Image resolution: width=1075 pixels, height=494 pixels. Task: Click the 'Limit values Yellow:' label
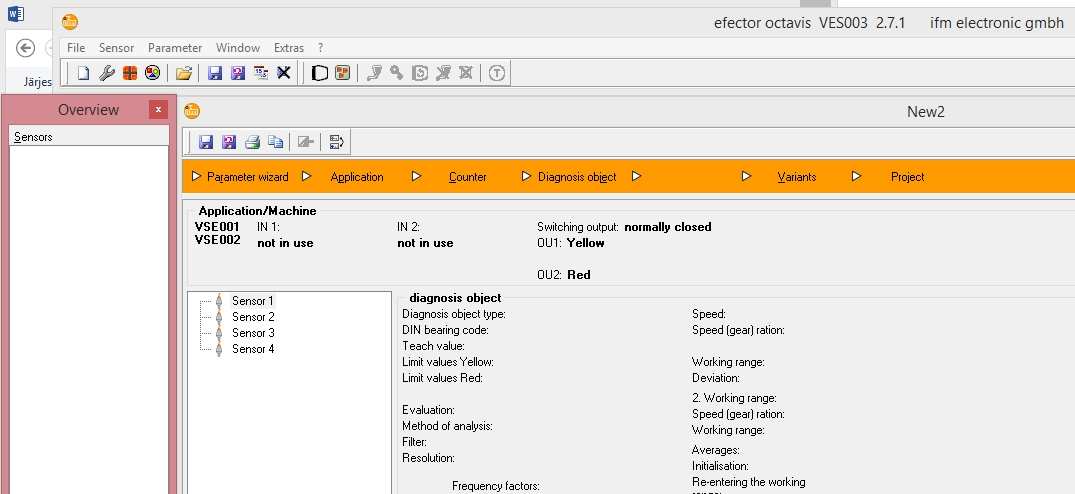[448, 362]
